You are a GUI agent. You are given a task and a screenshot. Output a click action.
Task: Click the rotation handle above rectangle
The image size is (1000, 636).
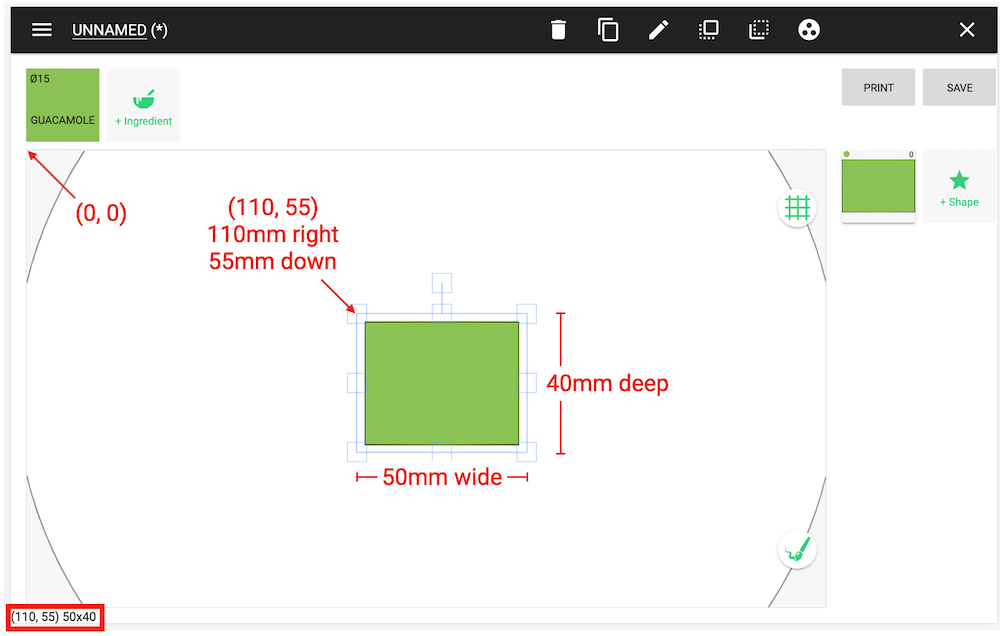[442, 283]
